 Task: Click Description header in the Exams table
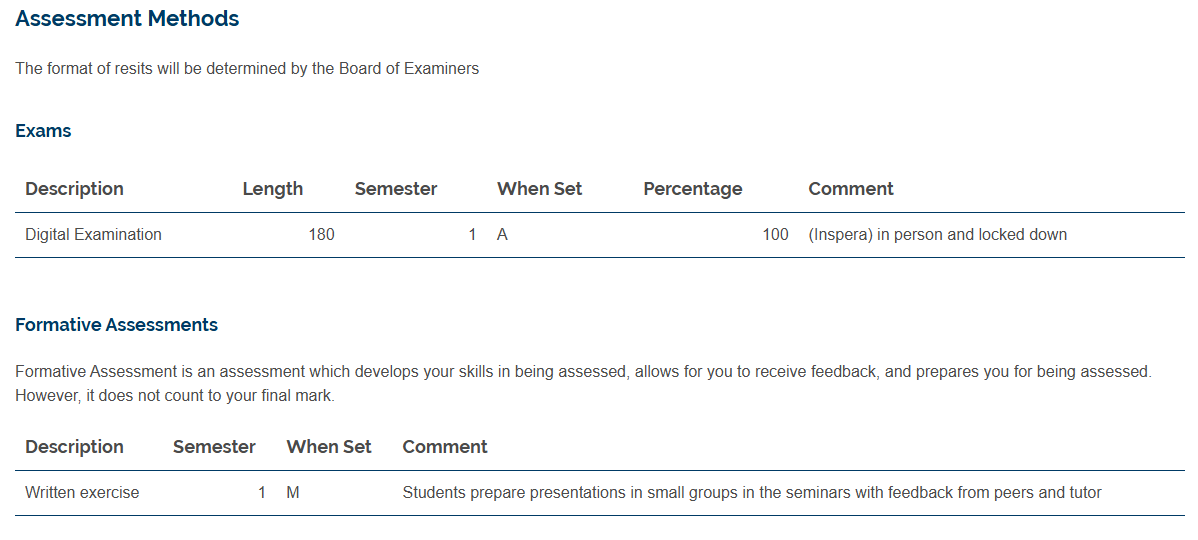click(x=74, y=189)
